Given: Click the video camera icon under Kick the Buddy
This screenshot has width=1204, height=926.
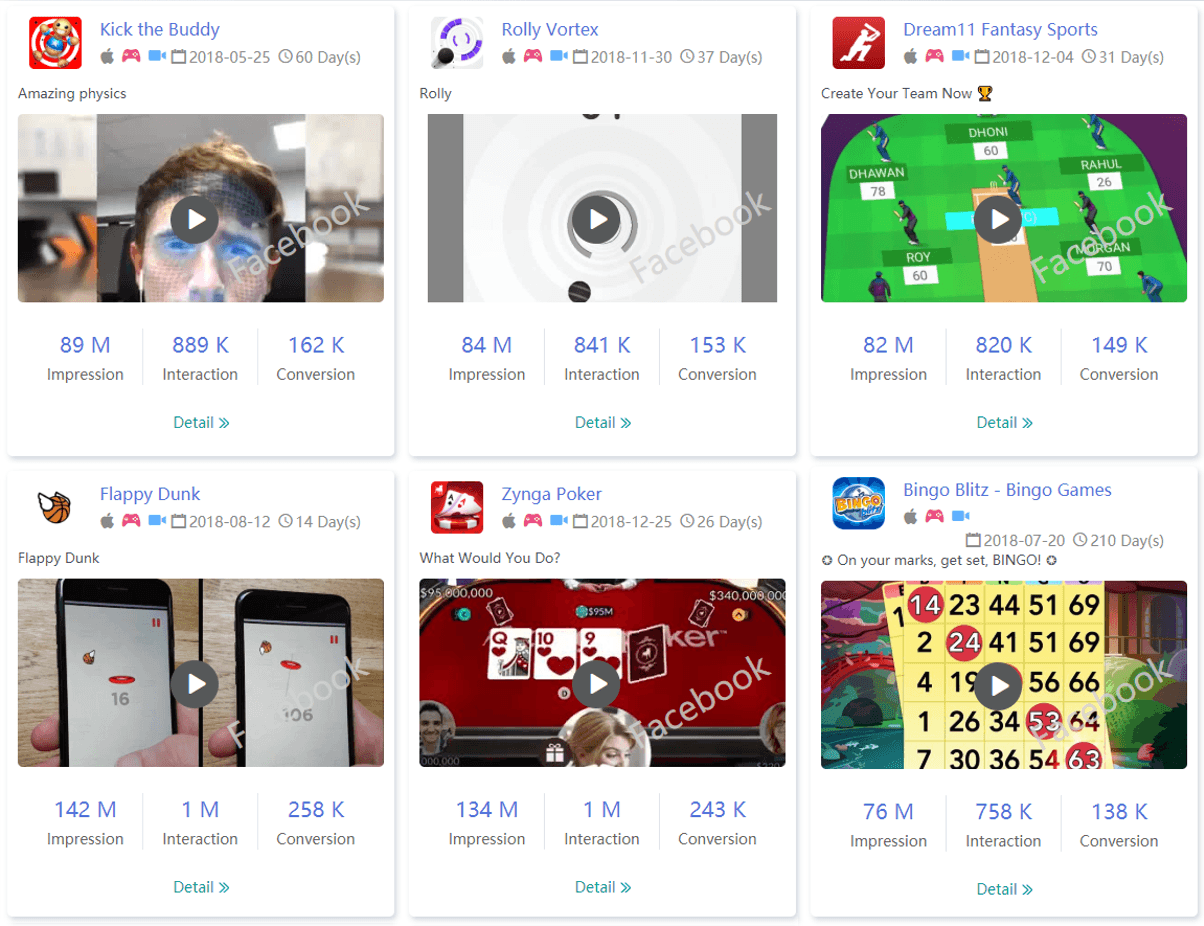Looking at the screenshot, I should [157, 57].
